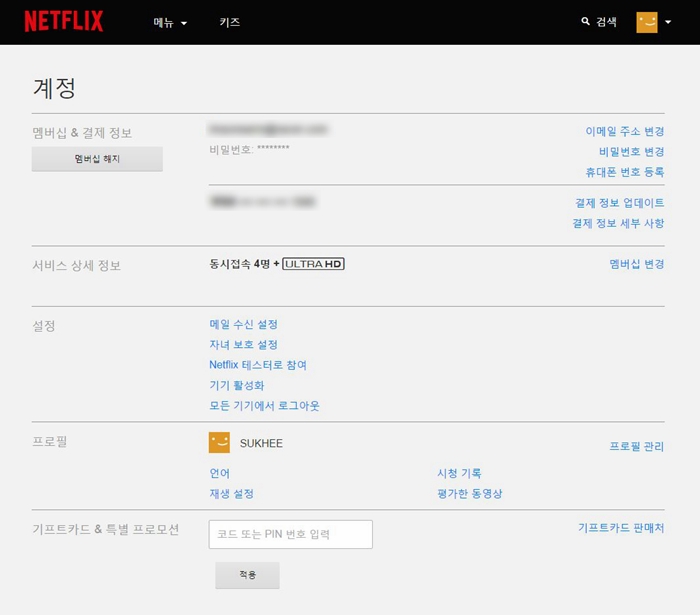View 시청 기록 link

[459, 473]
